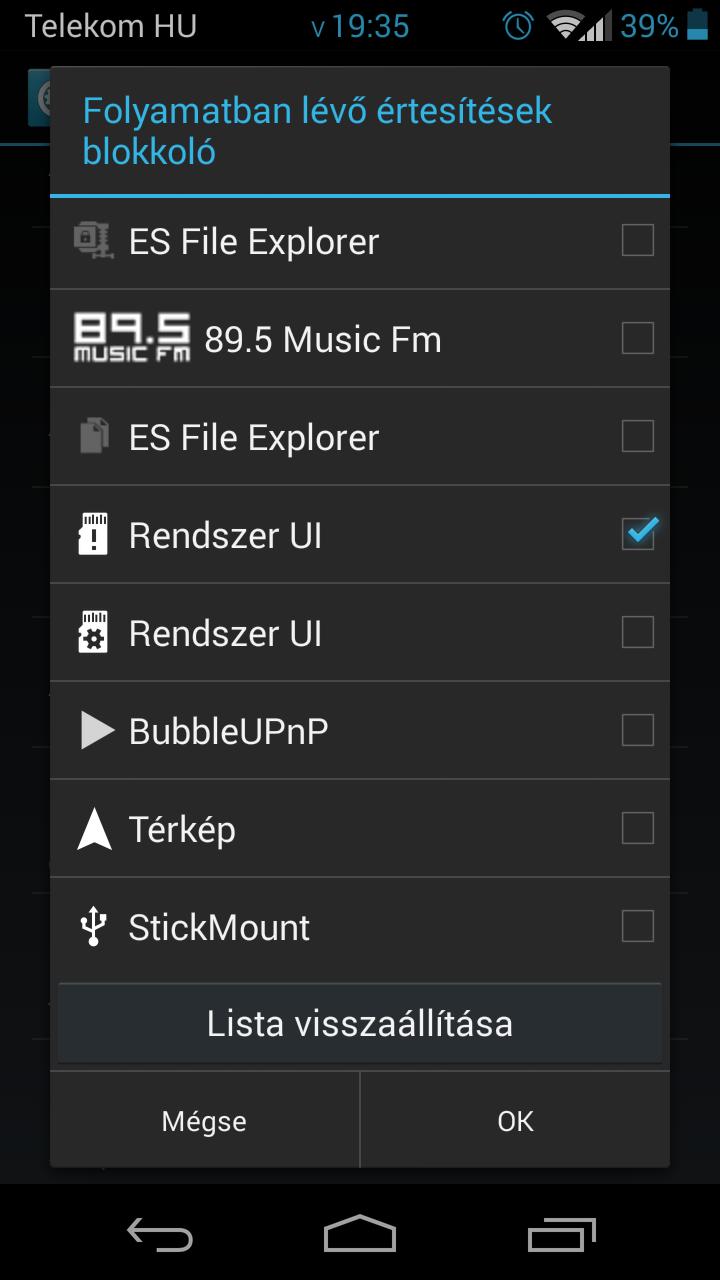Tap the BubbleUPnP play triangle icon
Image resolution: width=720 pixels, height=1280 pixels.
97,731
